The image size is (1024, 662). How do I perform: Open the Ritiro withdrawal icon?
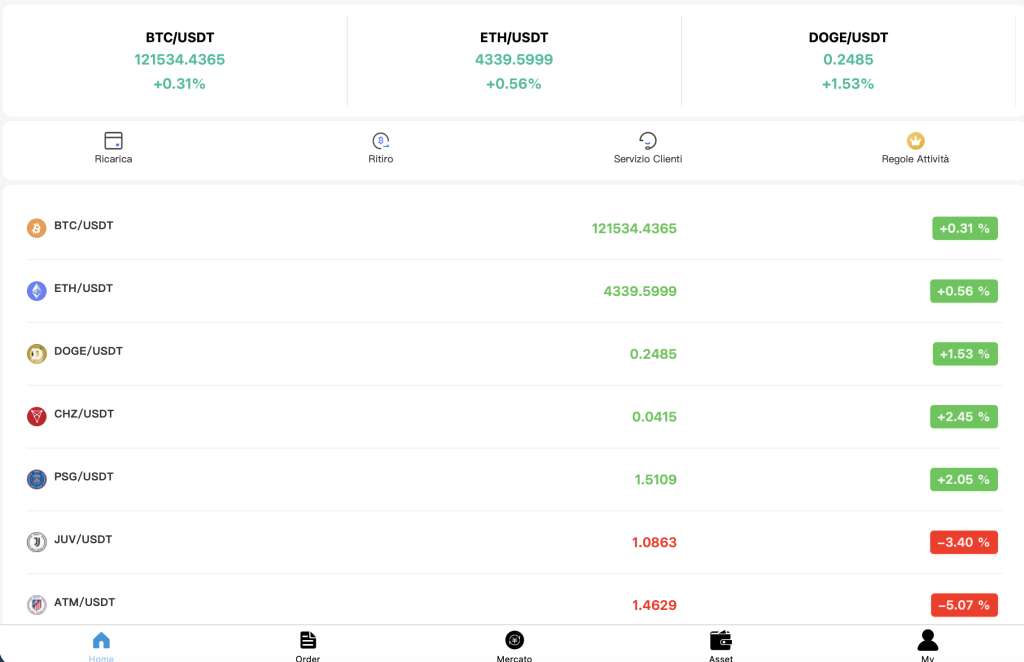click(380, 141)
